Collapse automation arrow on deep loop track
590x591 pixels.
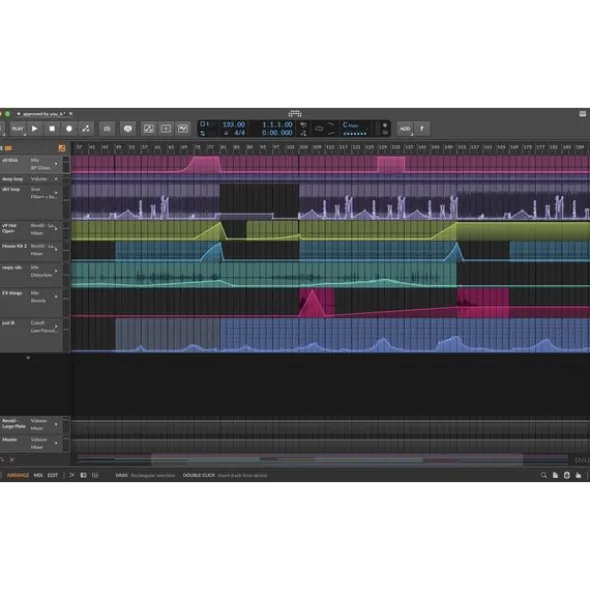pyautogui.click(x=56, y=179)
